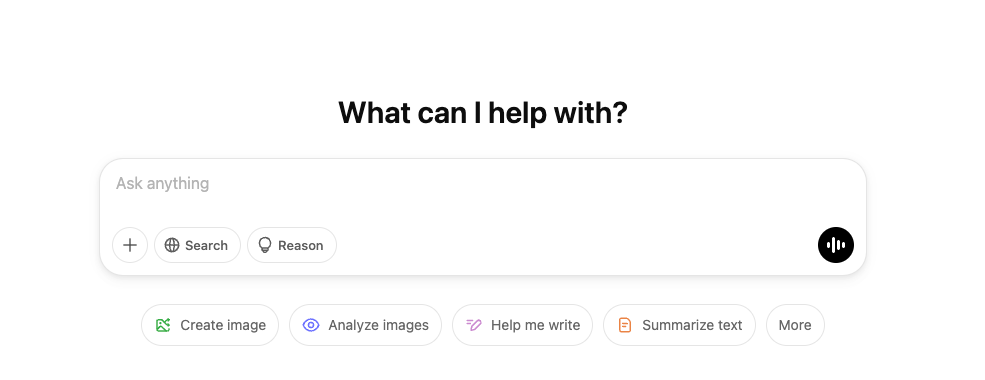Click the globe icon in the Search pill
This screenshot has width=985, height=380.
[x=171, y=245]
